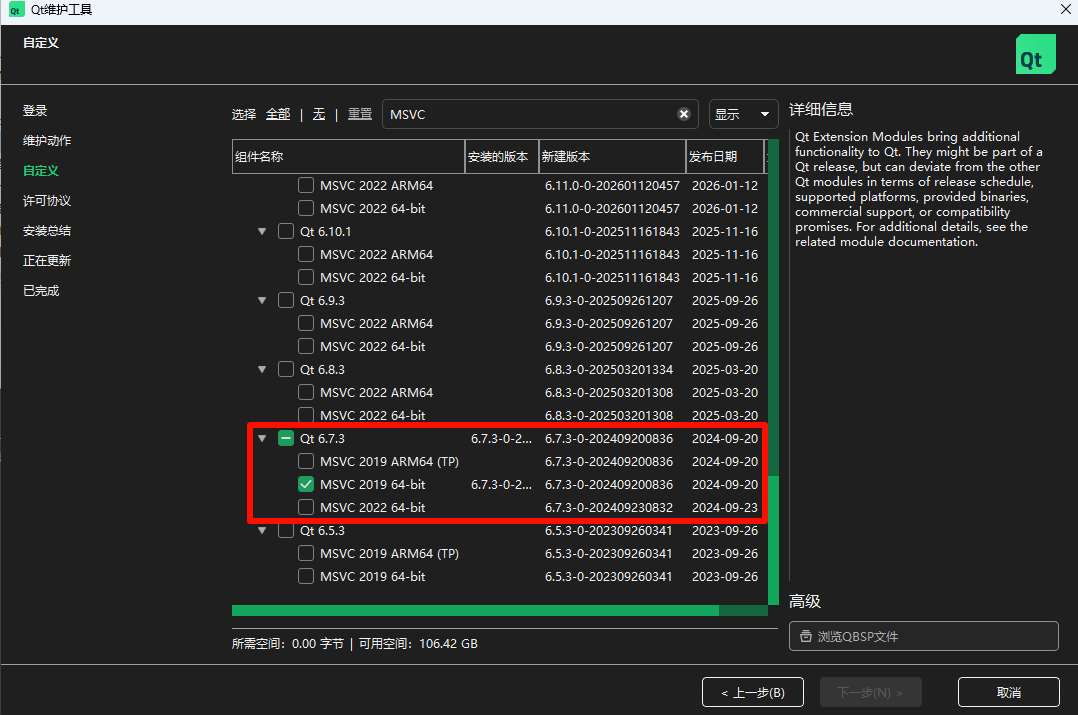
Task: Clear the MSVC search filter text
Action: pos(683,114)
